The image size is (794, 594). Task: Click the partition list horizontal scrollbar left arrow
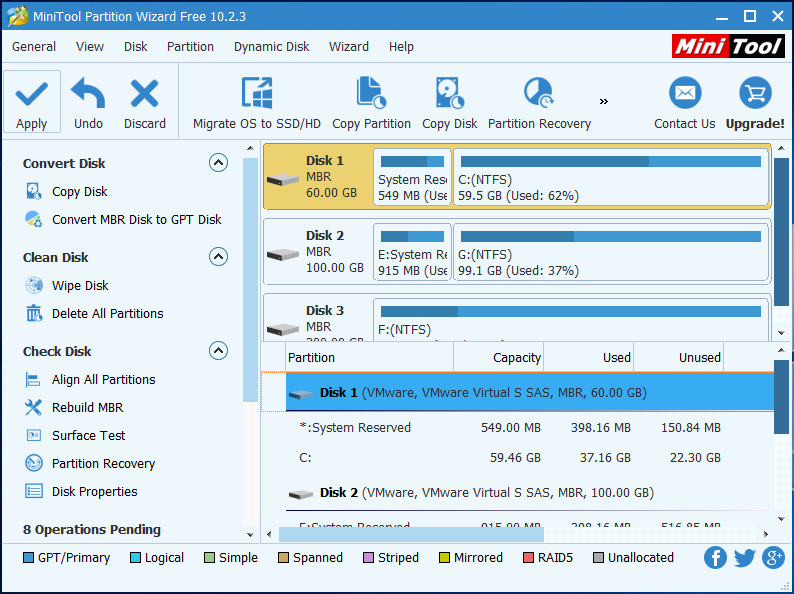tap(269, 534)
